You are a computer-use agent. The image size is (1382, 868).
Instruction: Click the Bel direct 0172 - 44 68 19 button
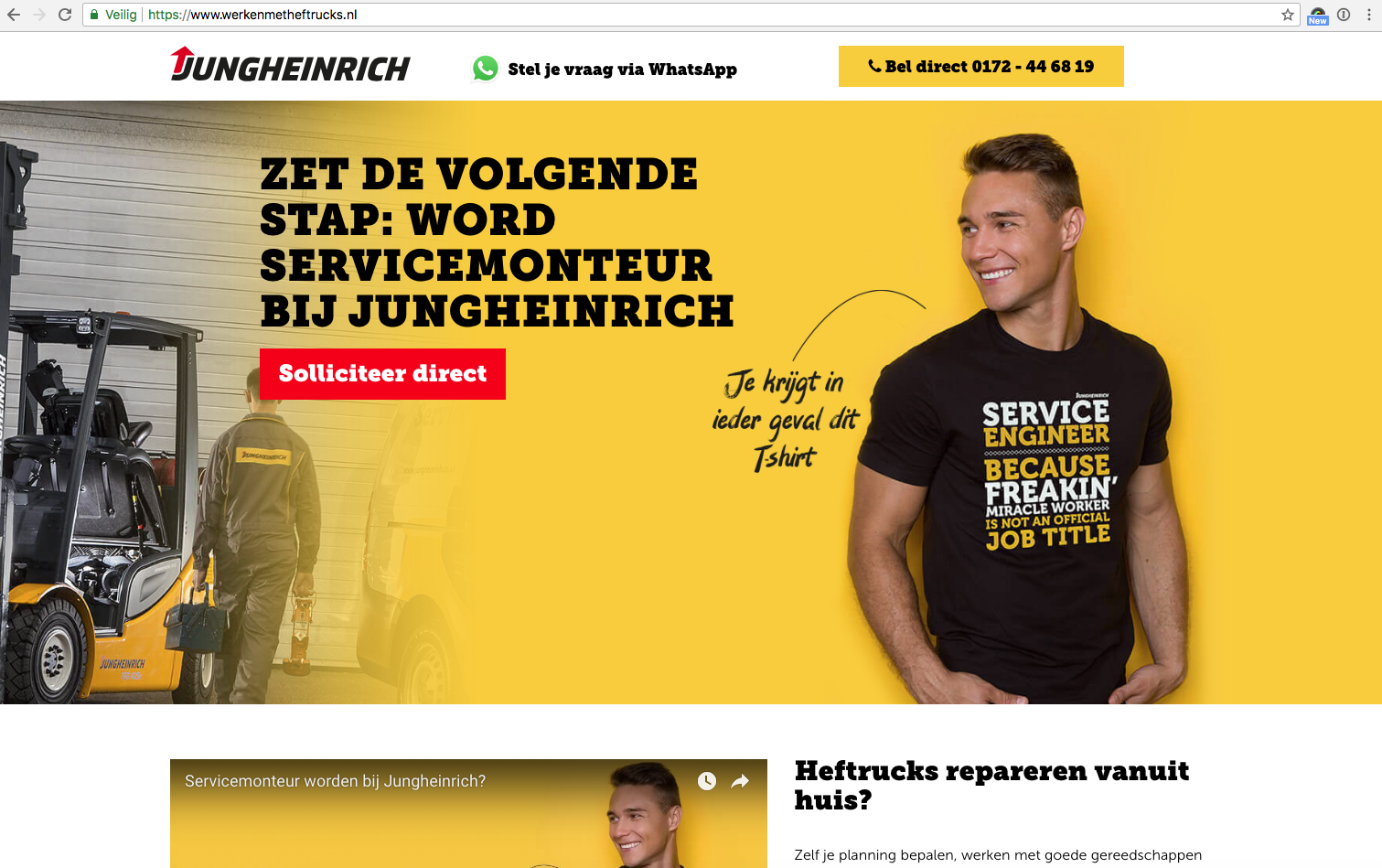tap(981, 66)
